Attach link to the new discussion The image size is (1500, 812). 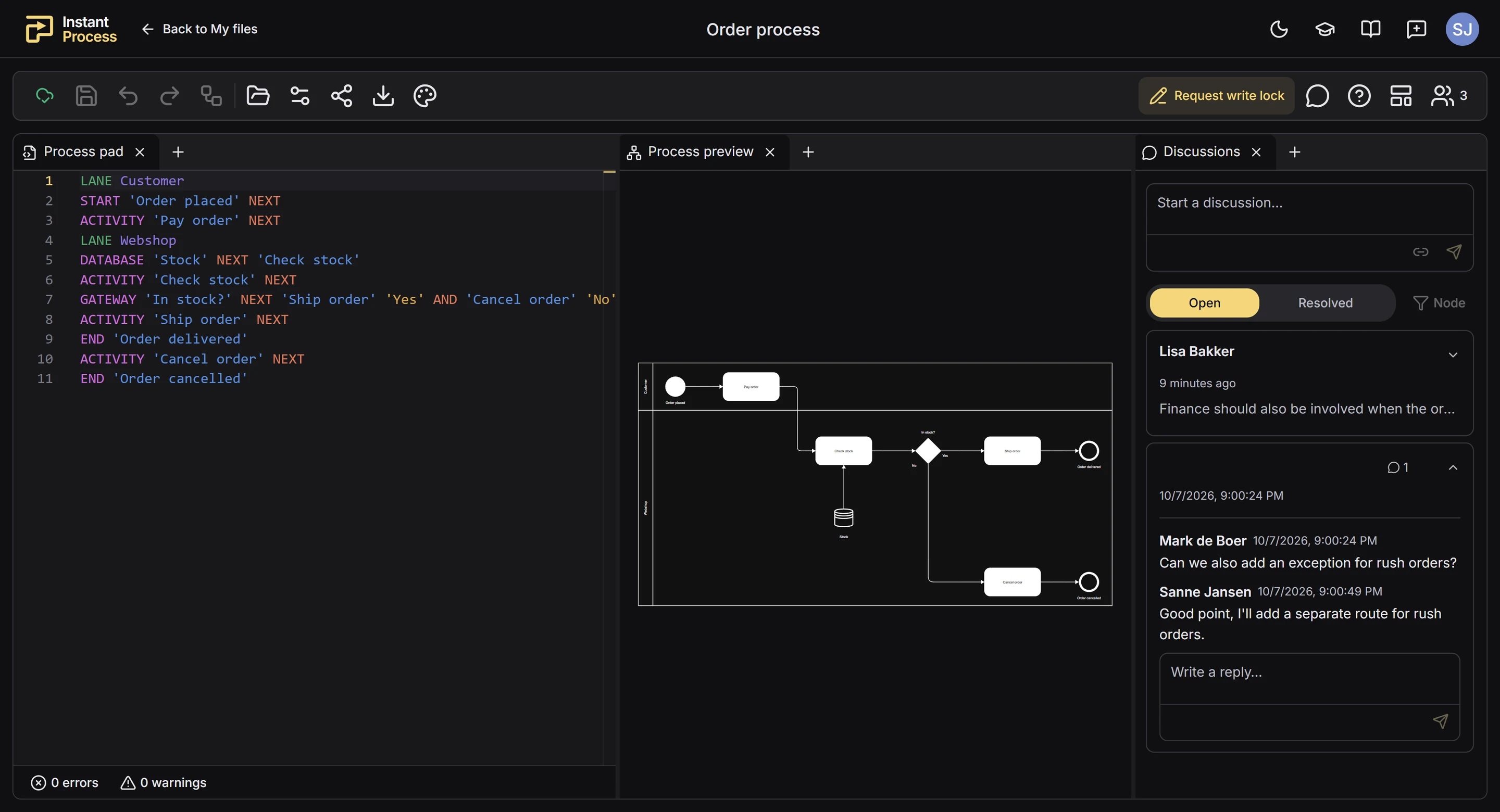click(x=1420, y=252)
